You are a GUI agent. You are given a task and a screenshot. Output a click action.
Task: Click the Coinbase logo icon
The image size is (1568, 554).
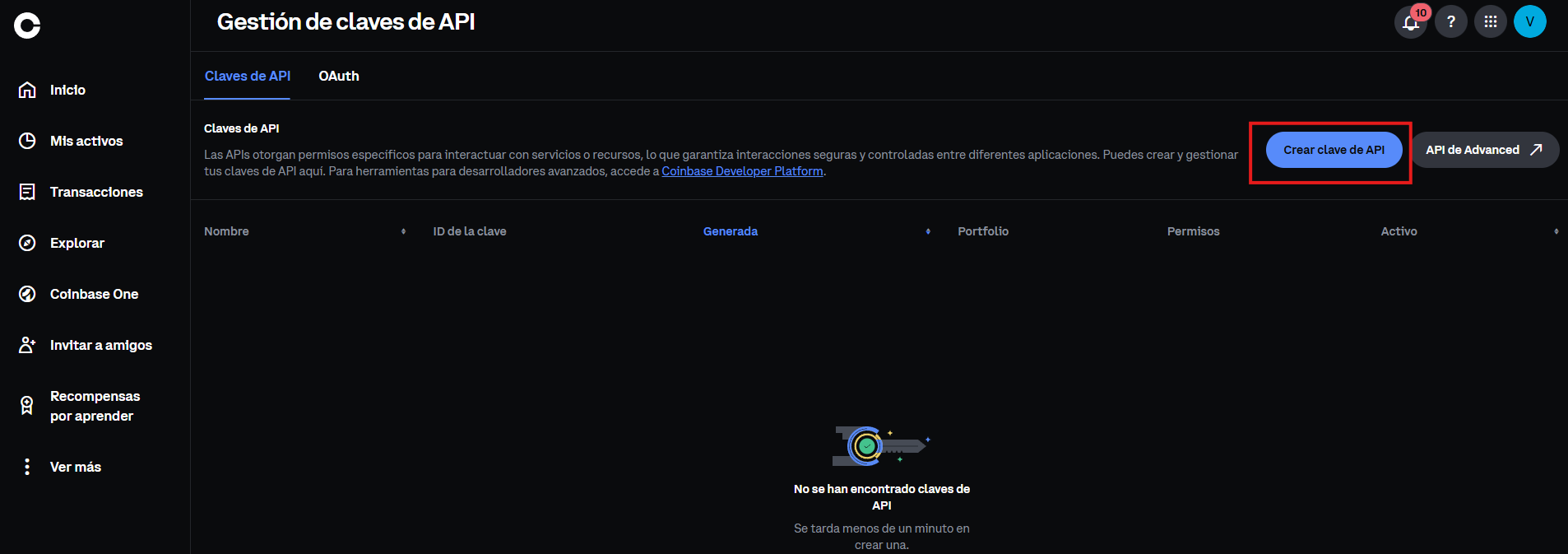27,26
